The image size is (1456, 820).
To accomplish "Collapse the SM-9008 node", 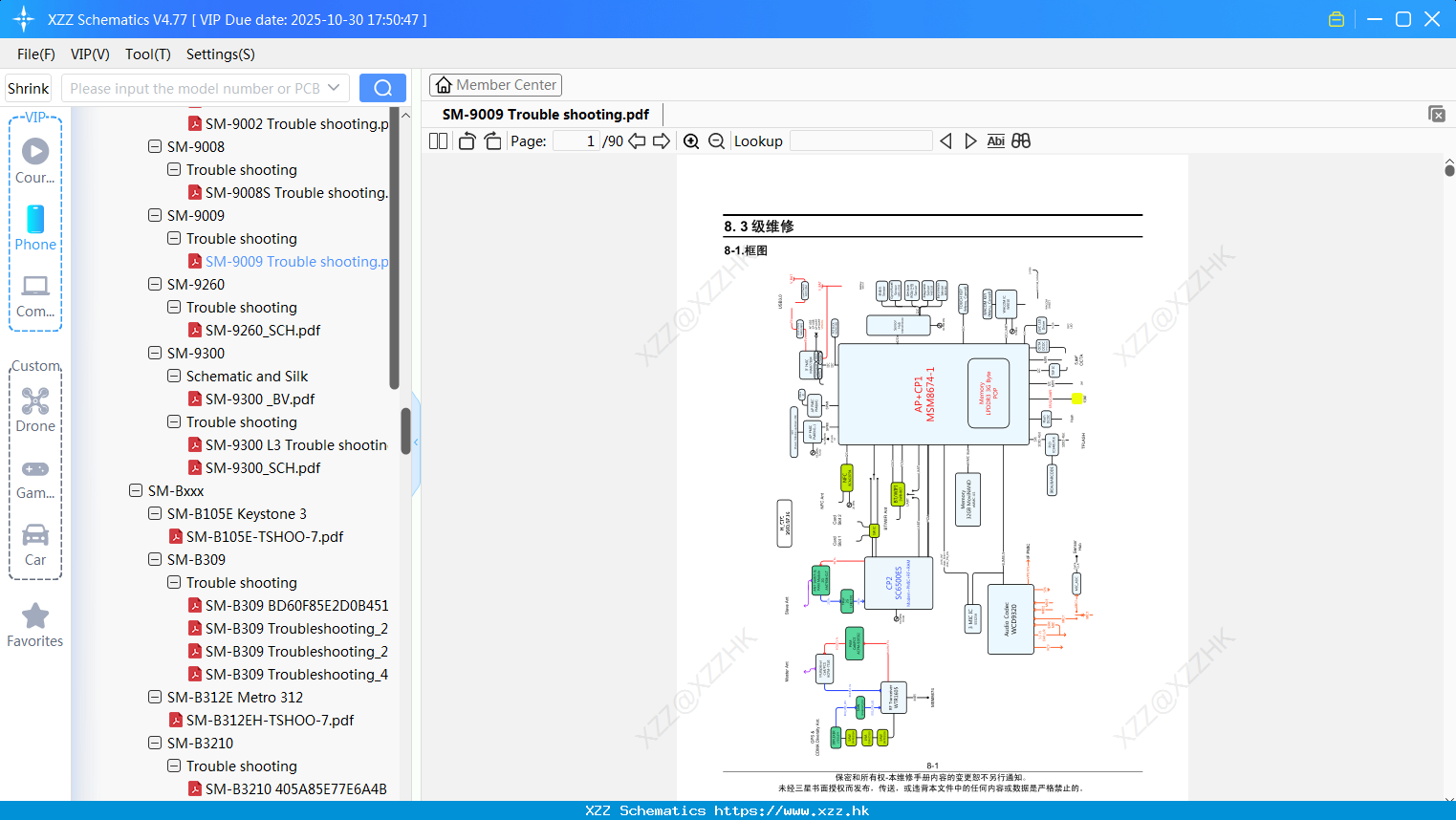I will point(155,147).
